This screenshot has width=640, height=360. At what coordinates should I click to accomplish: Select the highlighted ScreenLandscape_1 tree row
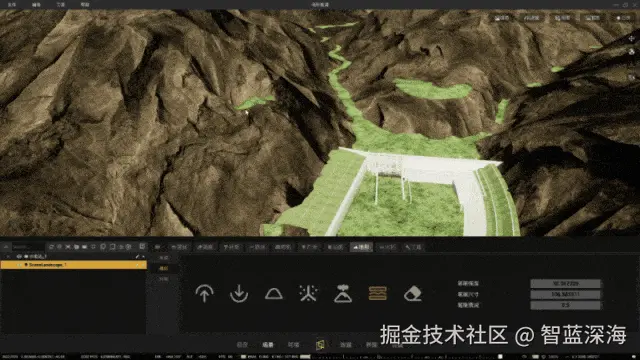73,265
